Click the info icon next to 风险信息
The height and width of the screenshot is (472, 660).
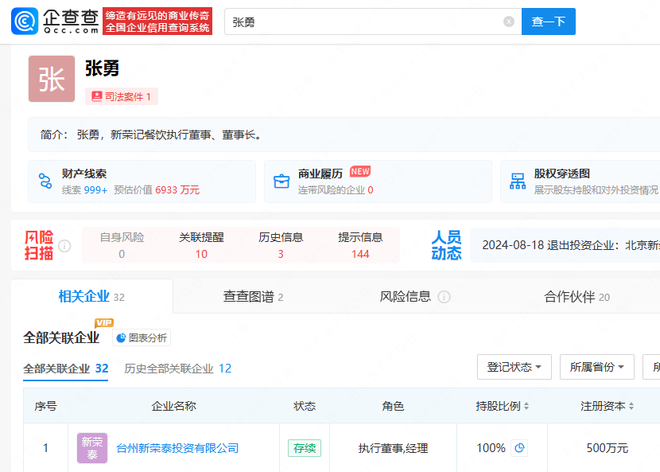444,297
